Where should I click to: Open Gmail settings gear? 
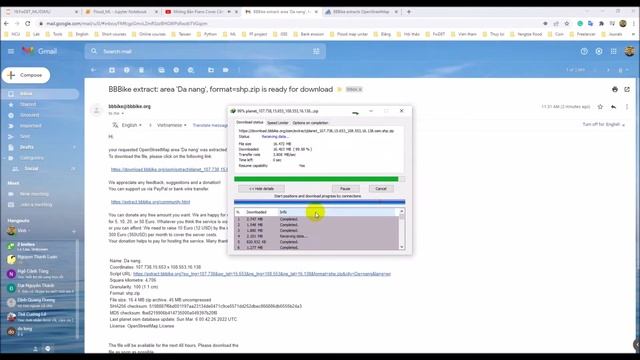599,51
